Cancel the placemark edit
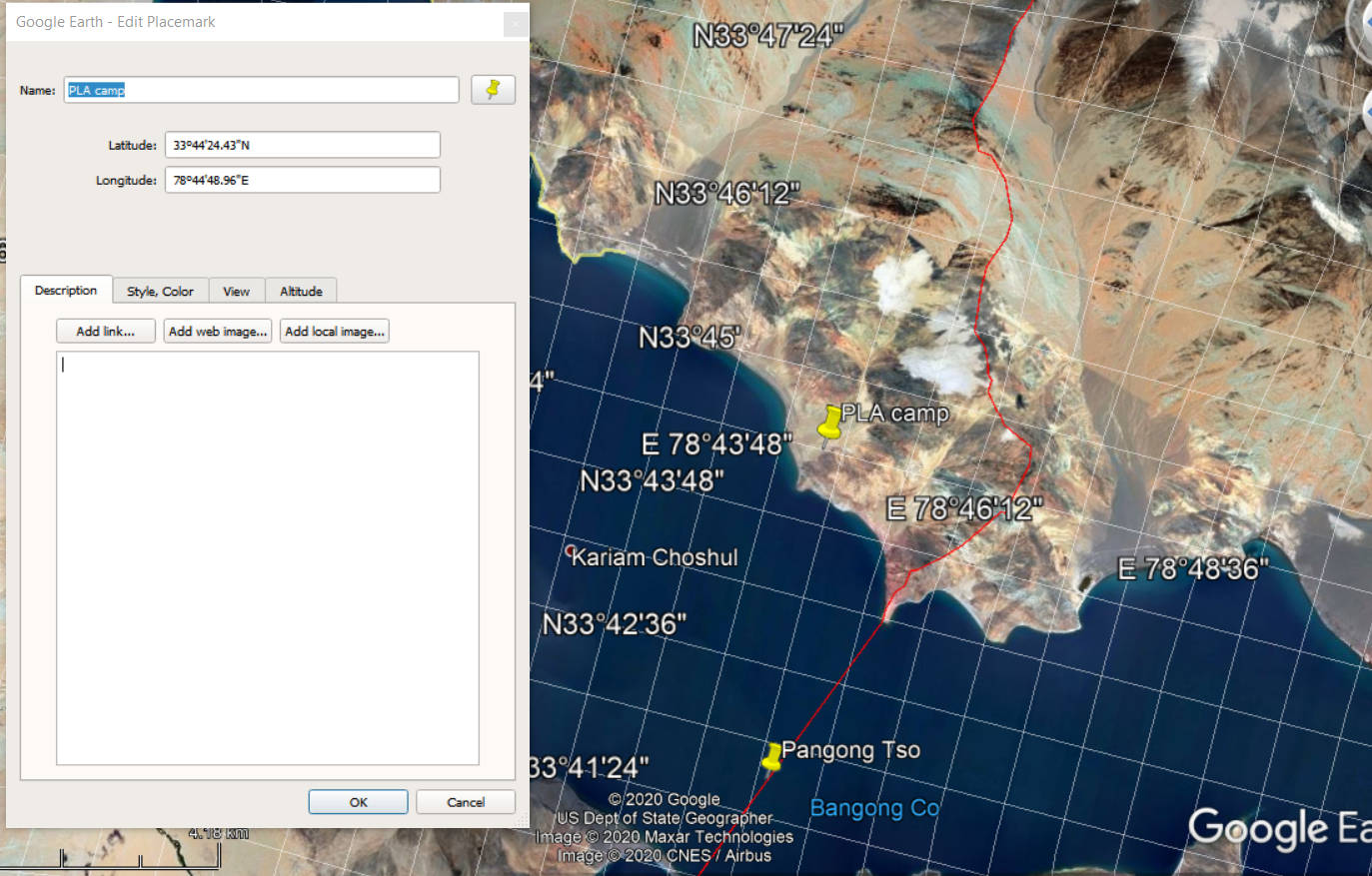The width and height of the screenshot is (1372, 876). [466, 802]
